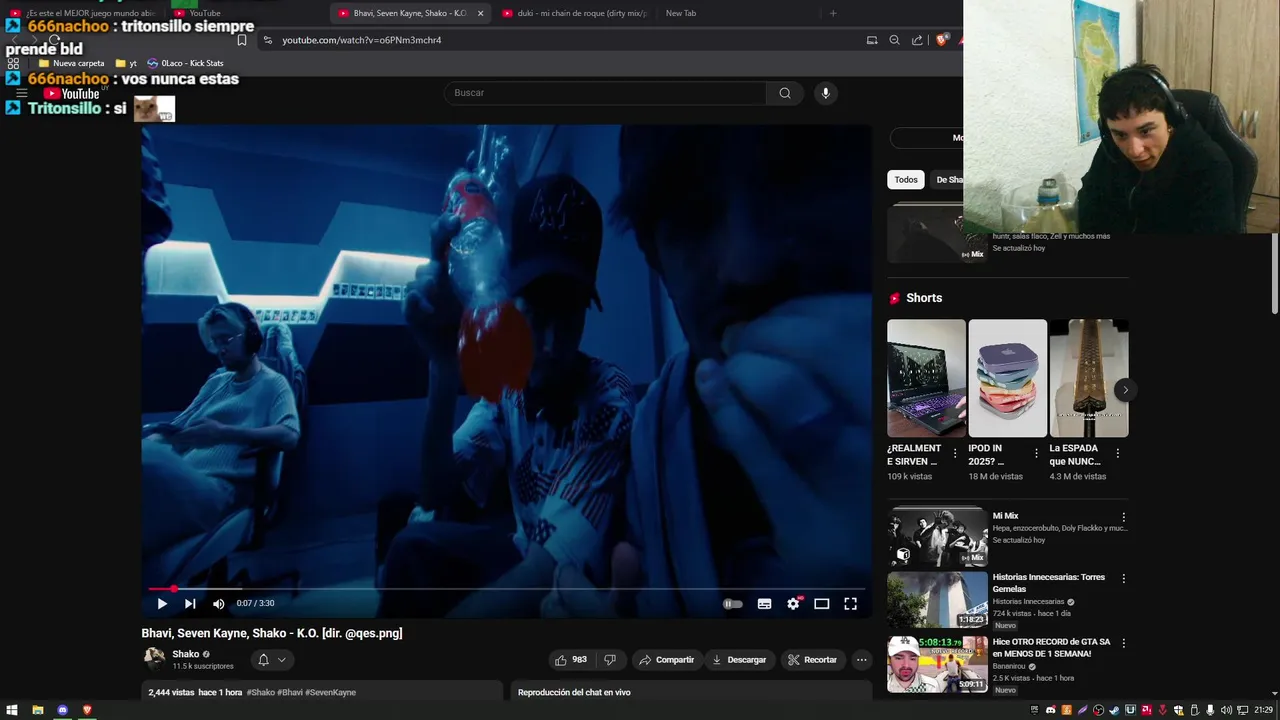Viewport: 1280px width, 720px height.
Task: Open Discord from the taskbar
Action: tap(62, 710)
